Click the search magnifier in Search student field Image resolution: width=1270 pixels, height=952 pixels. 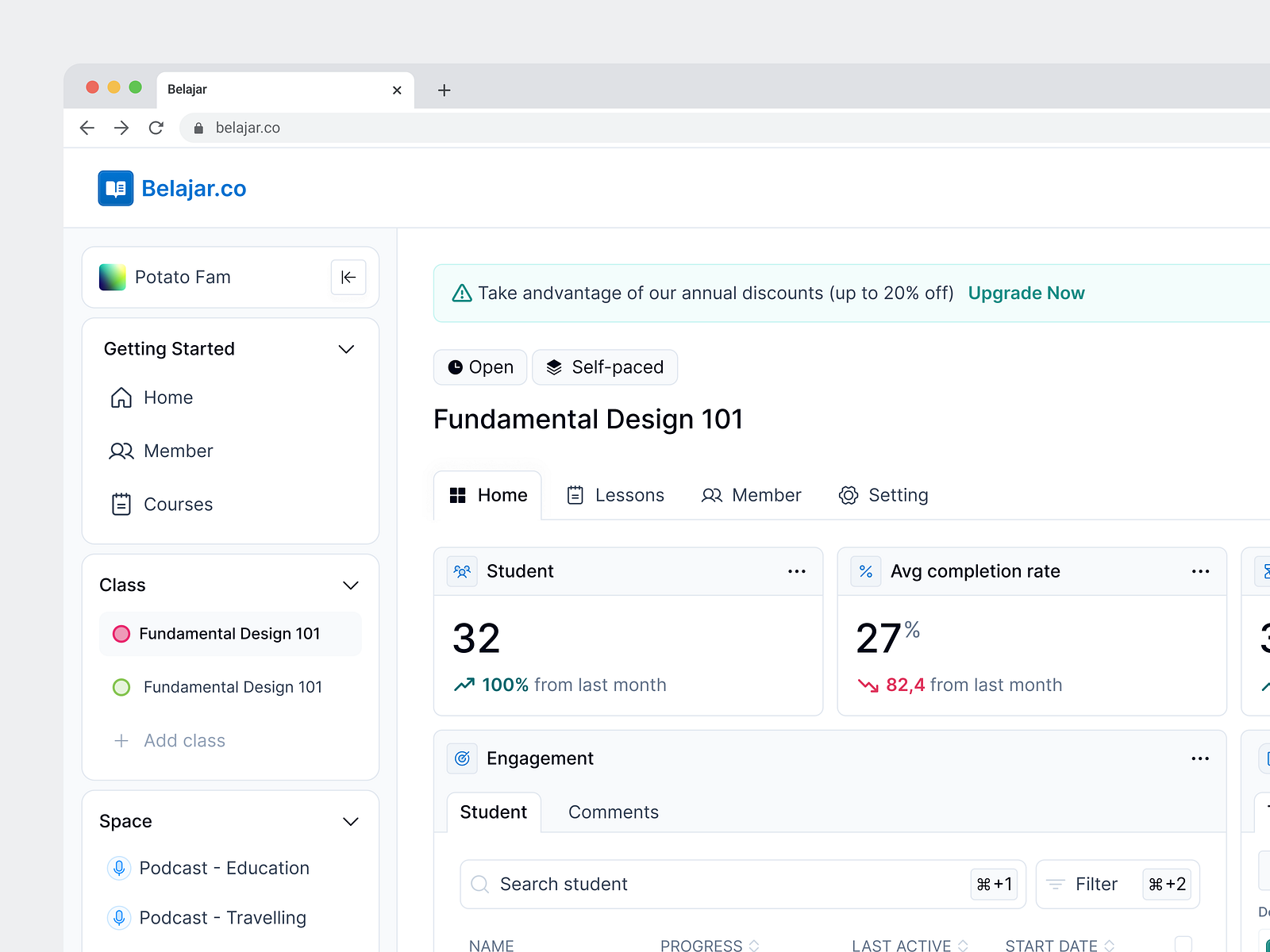[x=480, y=884]
